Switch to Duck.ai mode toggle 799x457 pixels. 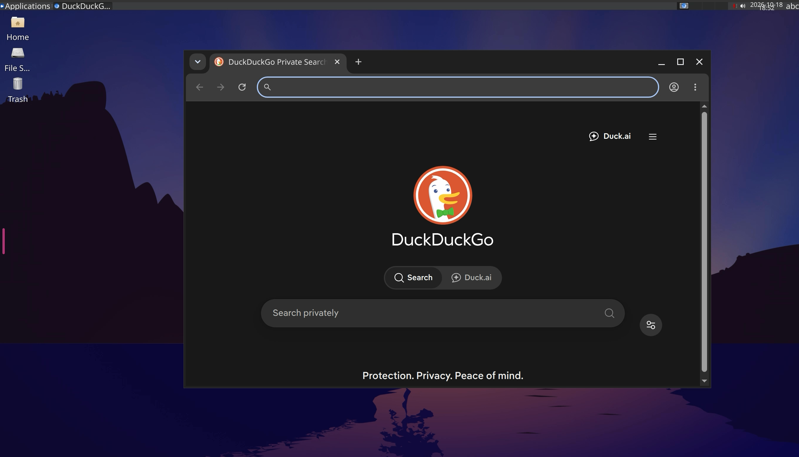471,278
